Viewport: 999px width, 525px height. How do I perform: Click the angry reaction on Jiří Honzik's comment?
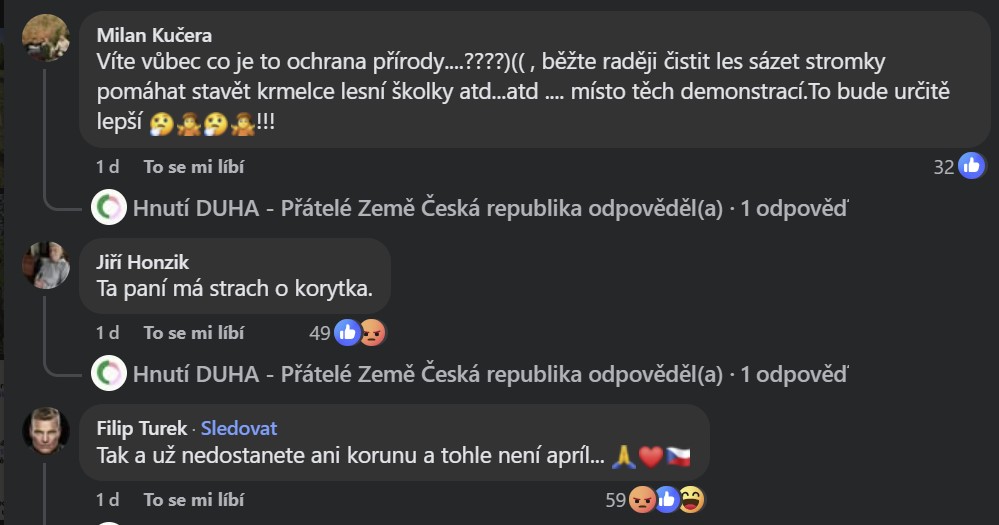[x=372, y=333]
